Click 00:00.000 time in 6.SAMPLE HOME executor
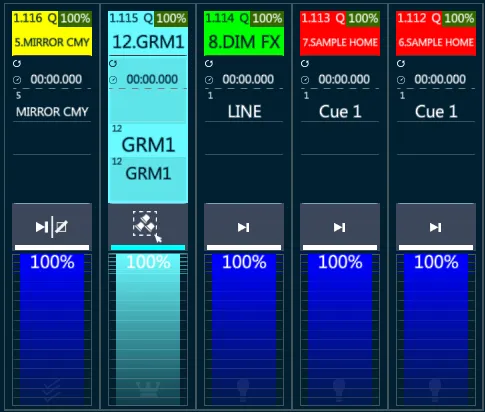The image size is (485, 412). tap(440, 79)
